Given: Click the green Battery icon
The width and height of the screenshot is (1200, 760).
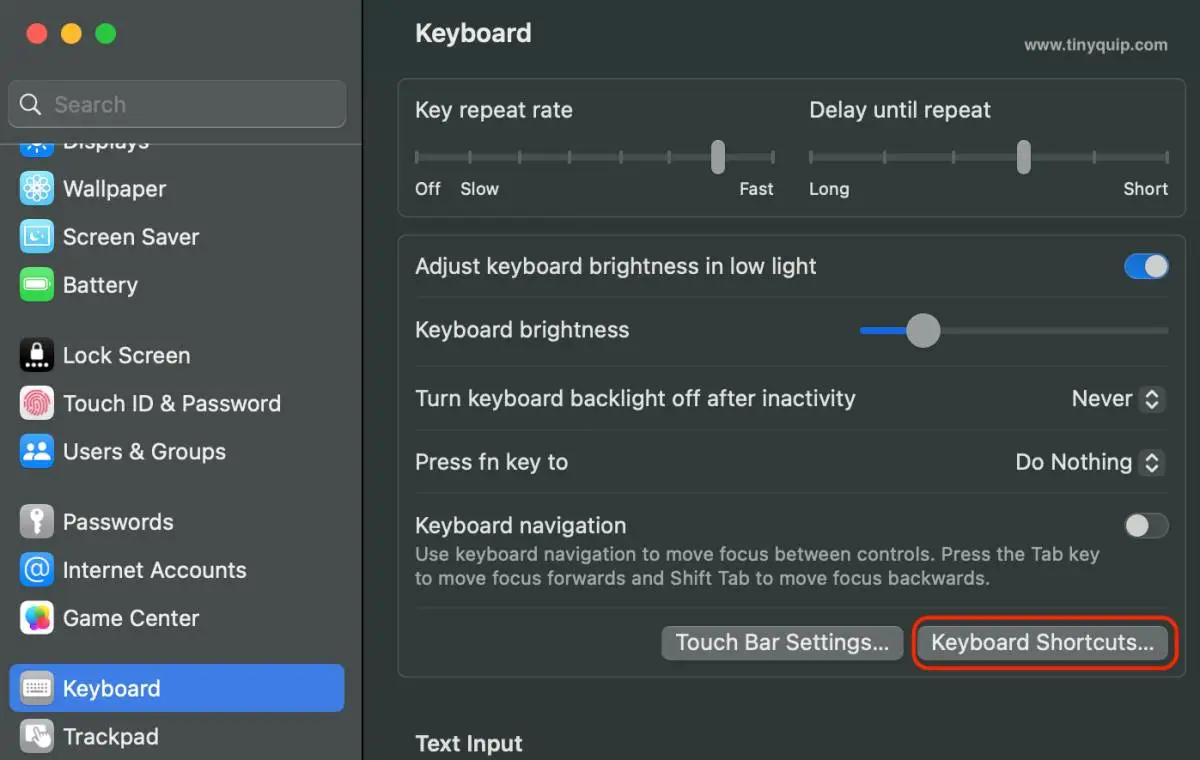Looking at the screenshot, I should (x=37, y=285).
